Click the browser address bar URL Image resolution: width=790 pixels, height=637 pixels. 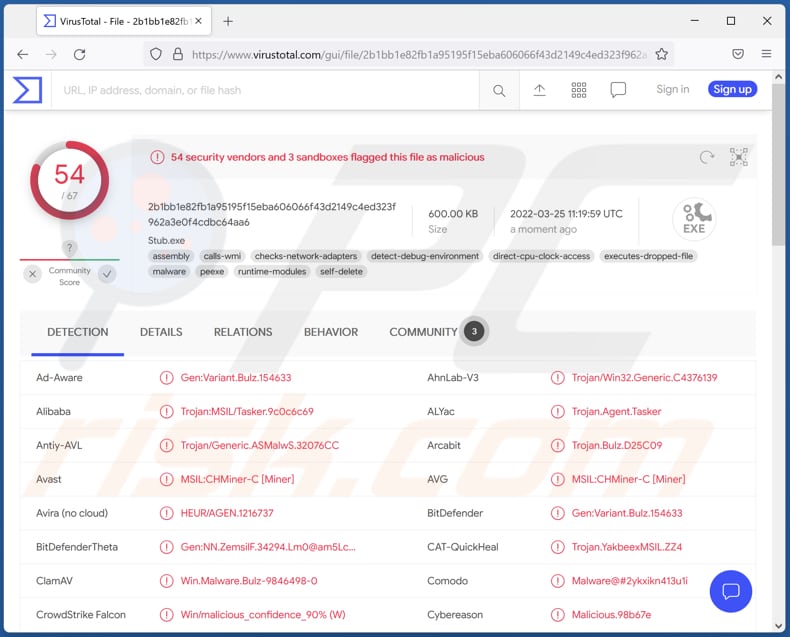click(420, 54)
